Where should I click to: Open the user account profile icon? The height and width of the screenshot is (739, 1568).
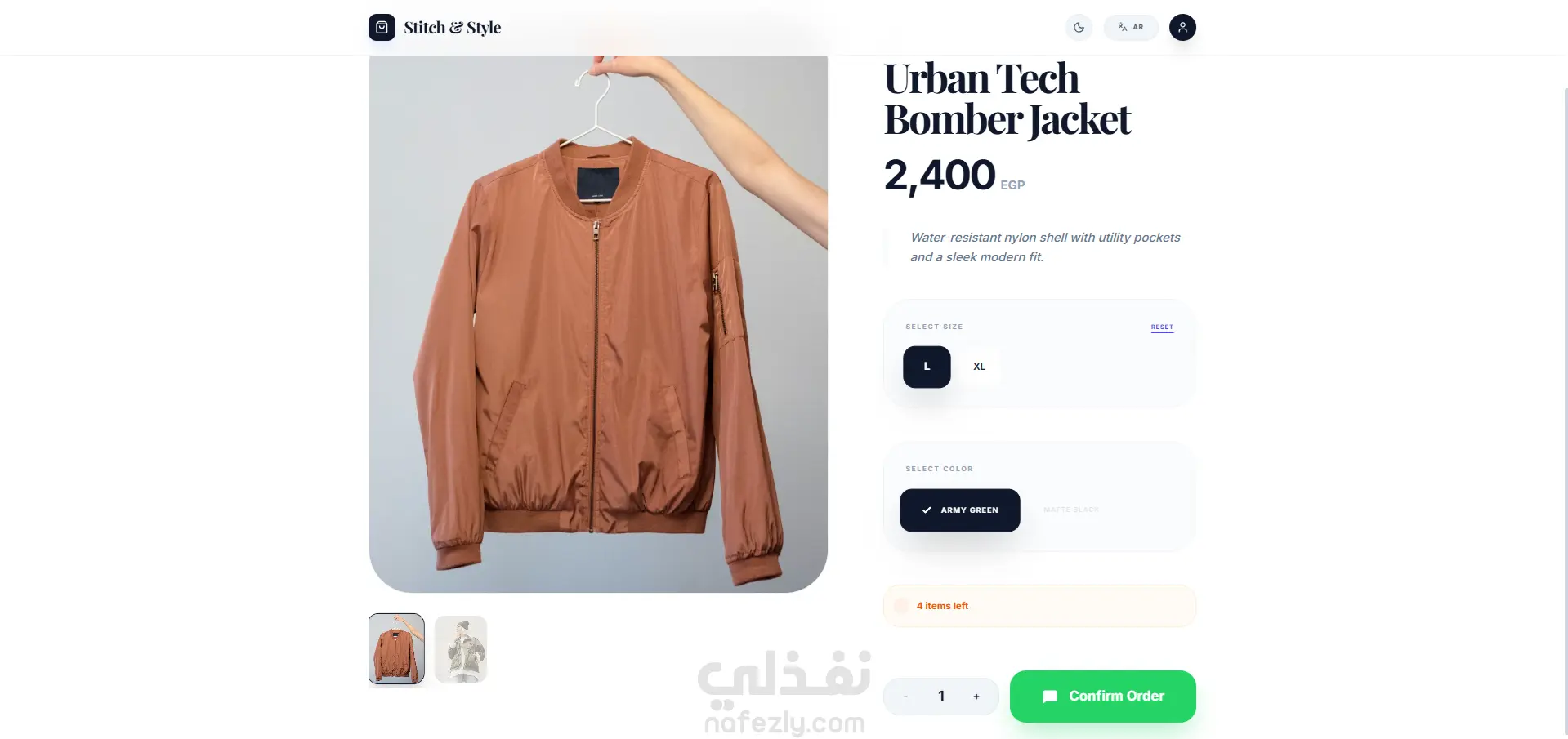pos(1182,28)
